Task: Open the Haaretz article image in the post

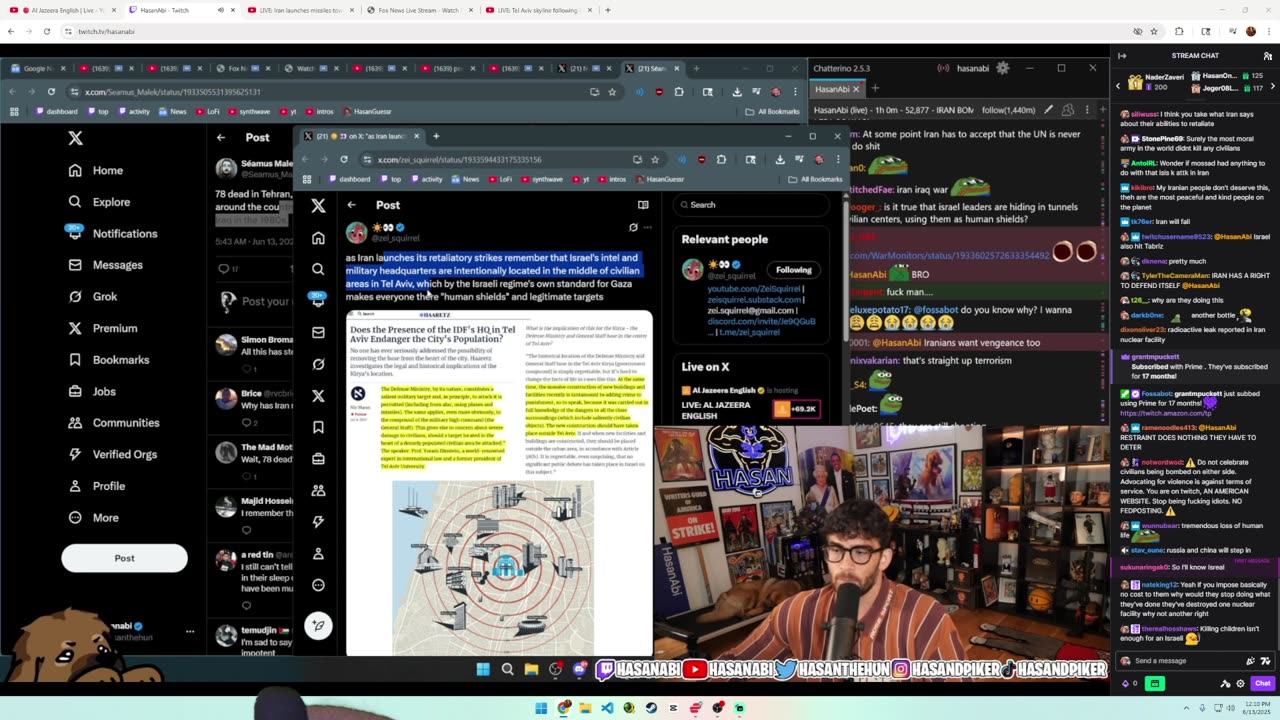Action: tap(499, 483)
